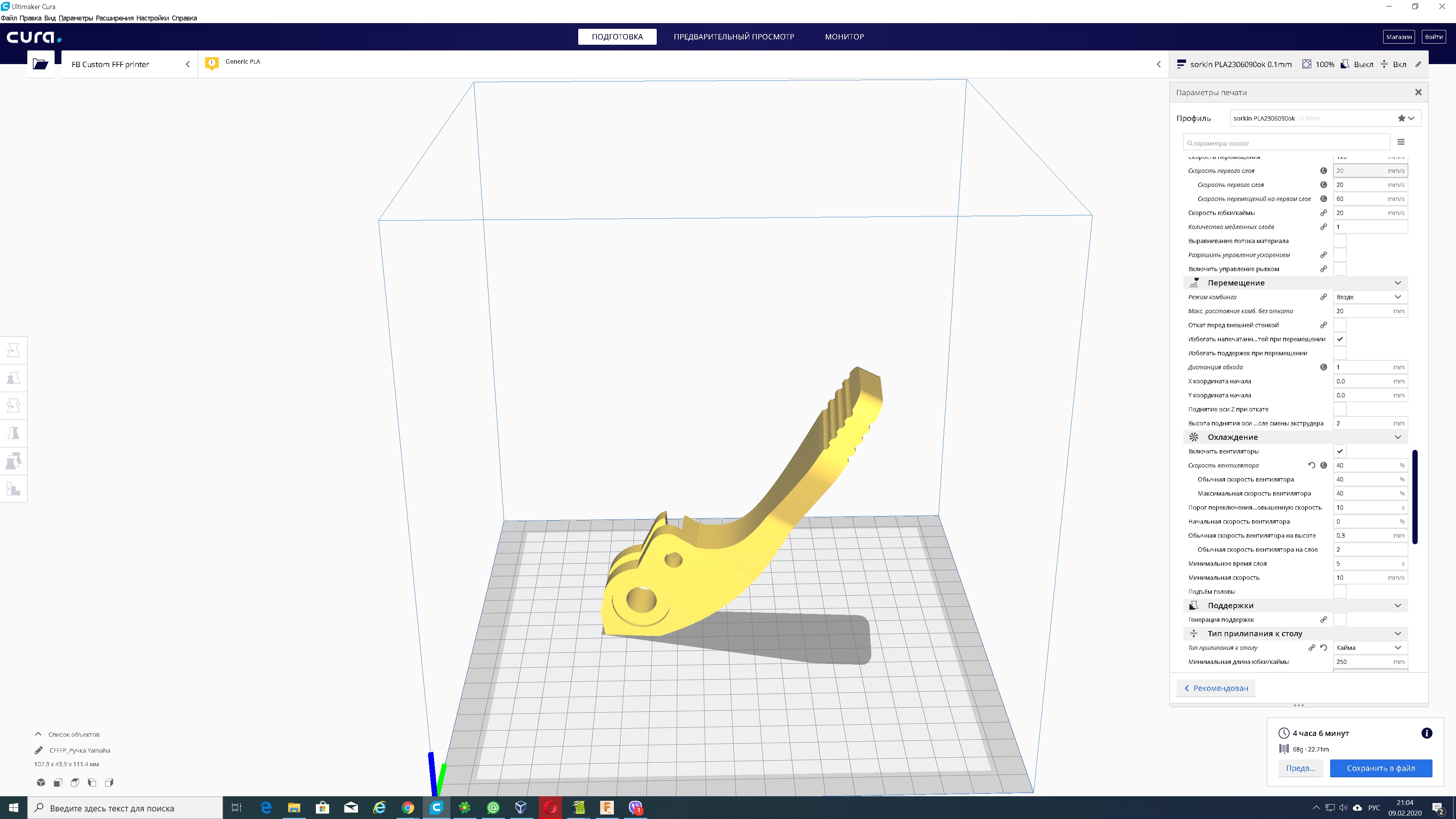Select the Mirror tool in left toolbar
Viewport: 1456px width, 819px height.
pos(14,433)
